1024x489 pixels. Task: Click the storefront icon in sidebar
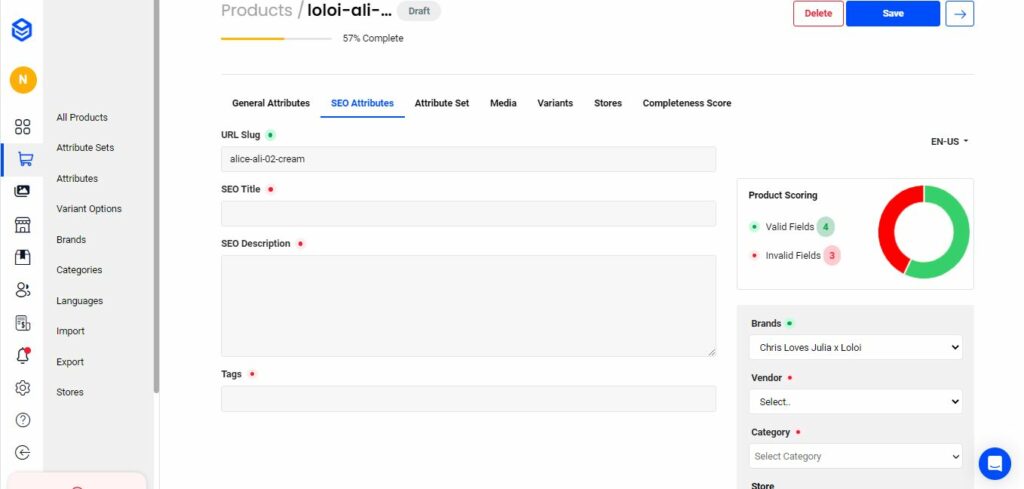22,225
